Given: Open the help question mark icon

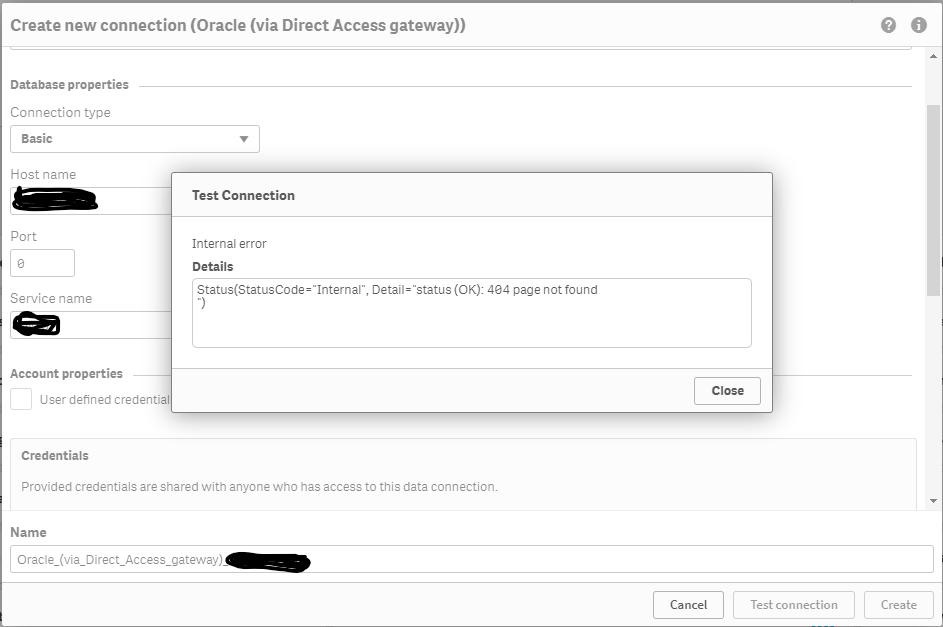Looking at the screenshot, I should pos(888,26).
